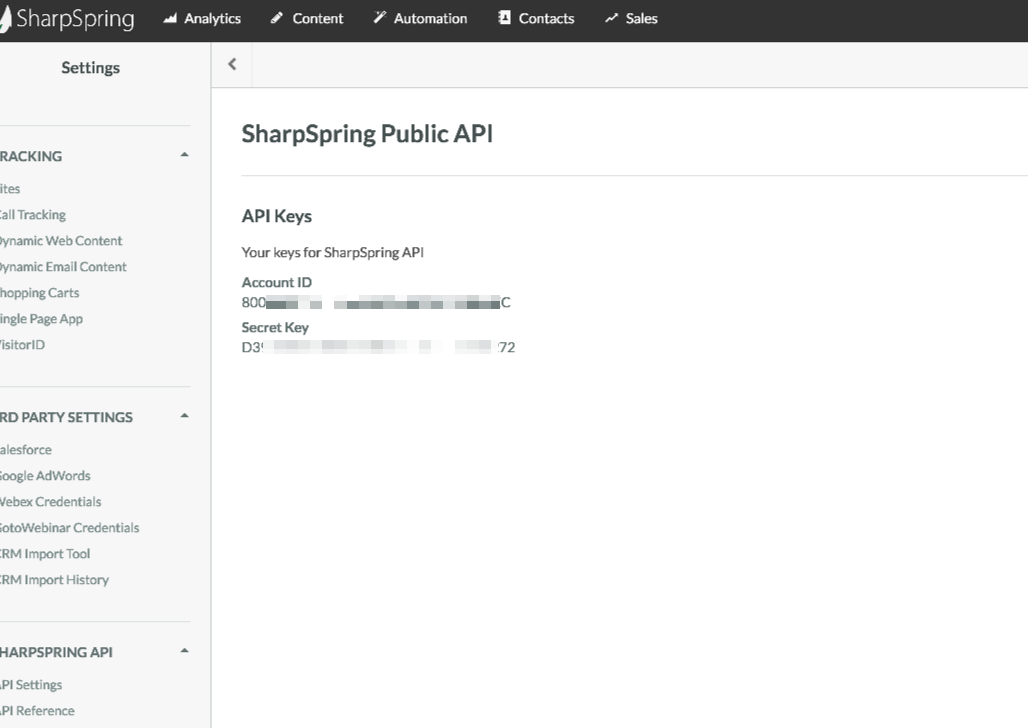This screenshot has height=728, width=1028.
Task: Open CRM Import Tool
Action: [x=45, y=554]
